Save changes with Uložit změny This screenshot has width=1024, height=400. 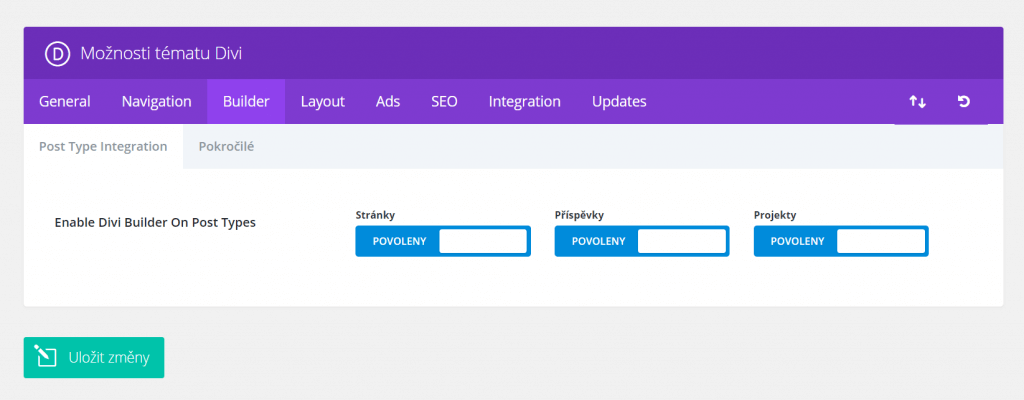point(94,358)
